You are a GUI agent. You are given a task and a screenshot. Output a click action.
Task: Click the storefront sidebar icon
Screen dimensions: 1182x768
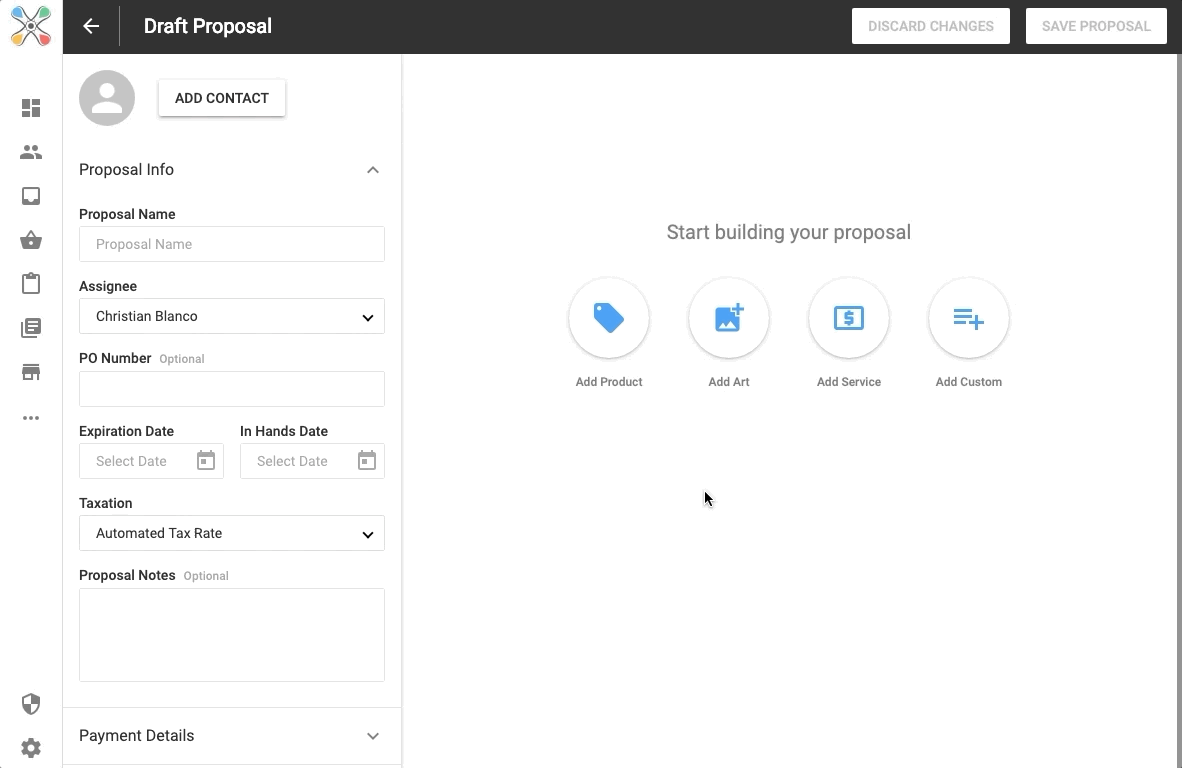tap(31, 371)
